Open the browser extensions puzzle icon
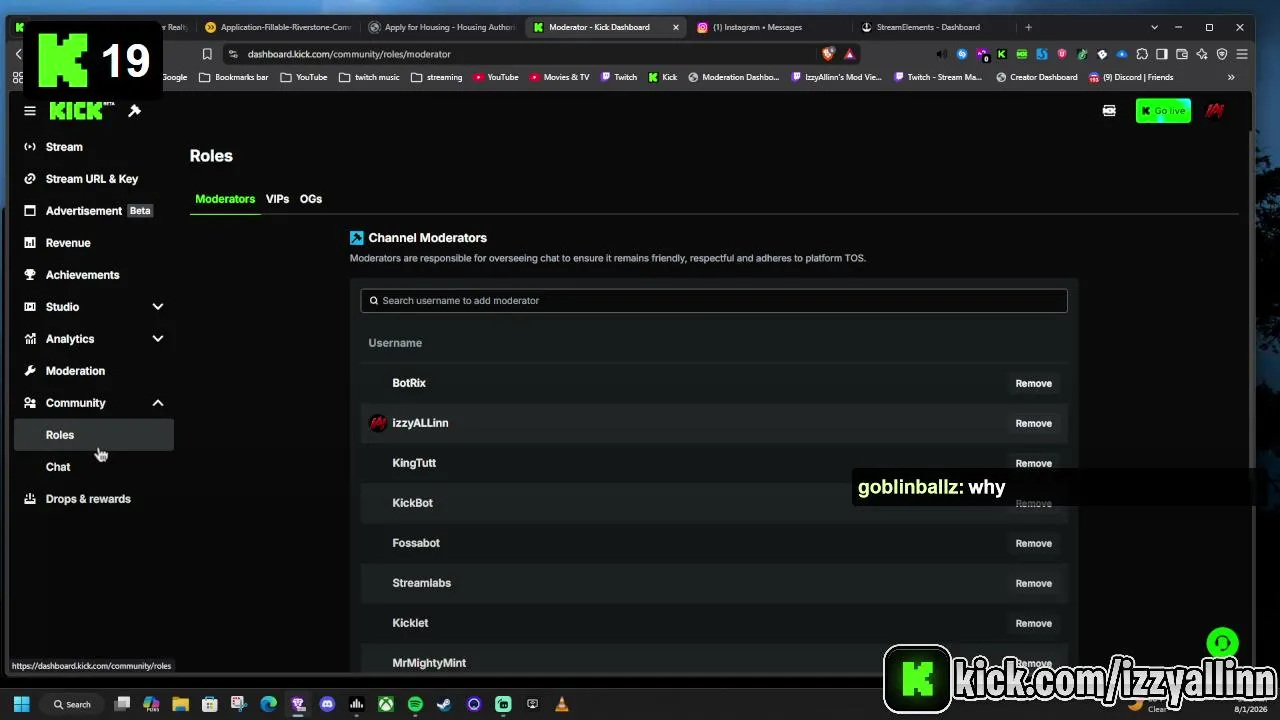1280x720 pixels. [1142, 54]
